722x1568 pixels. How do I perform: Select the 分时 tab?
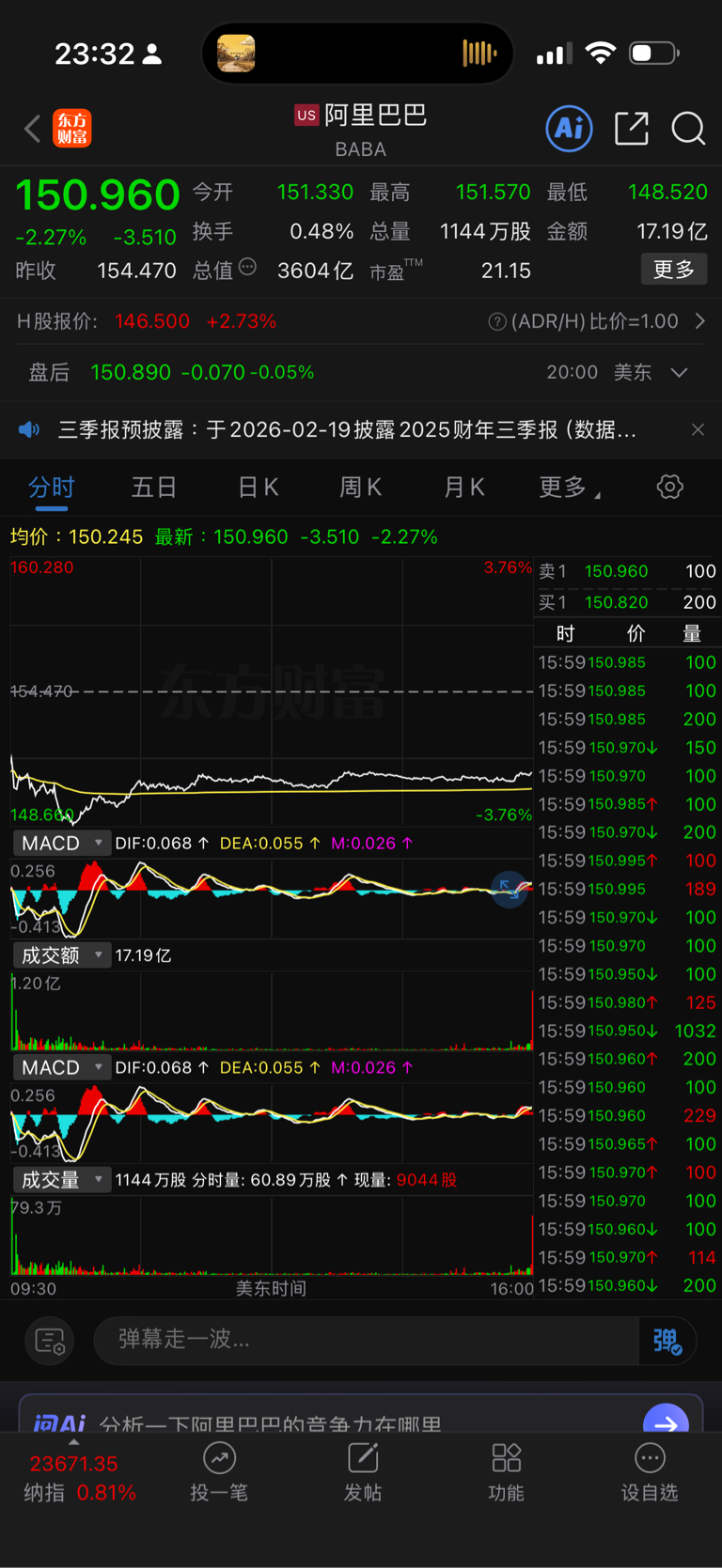[x=52, y=487]
